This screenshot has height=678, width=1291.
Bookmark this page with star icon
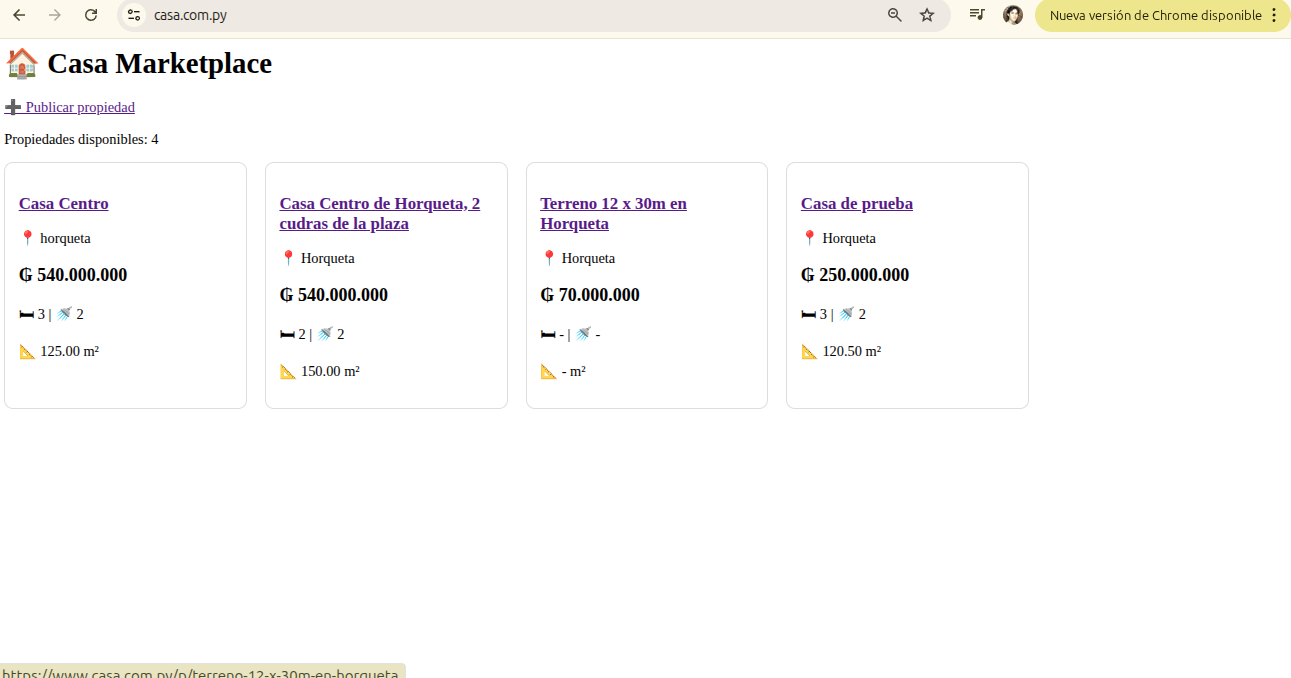coord(927,15)
